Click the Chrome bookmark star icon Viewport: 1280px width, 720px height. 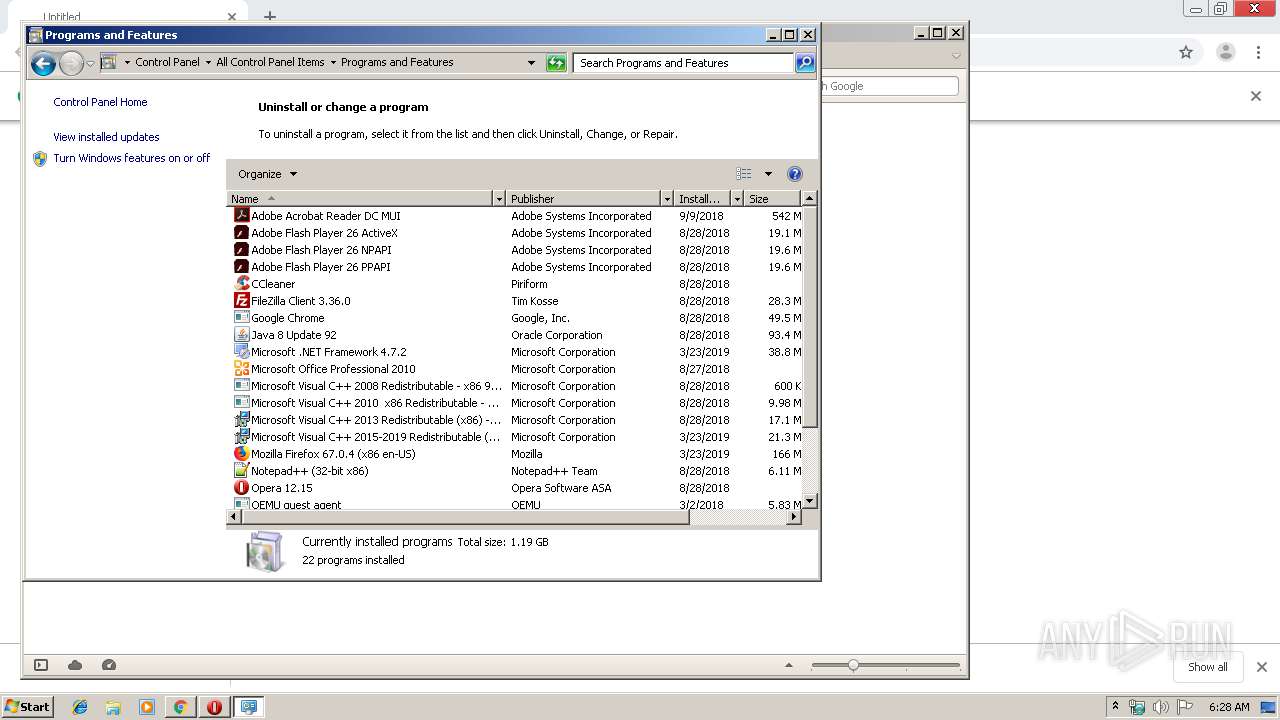1186,52
